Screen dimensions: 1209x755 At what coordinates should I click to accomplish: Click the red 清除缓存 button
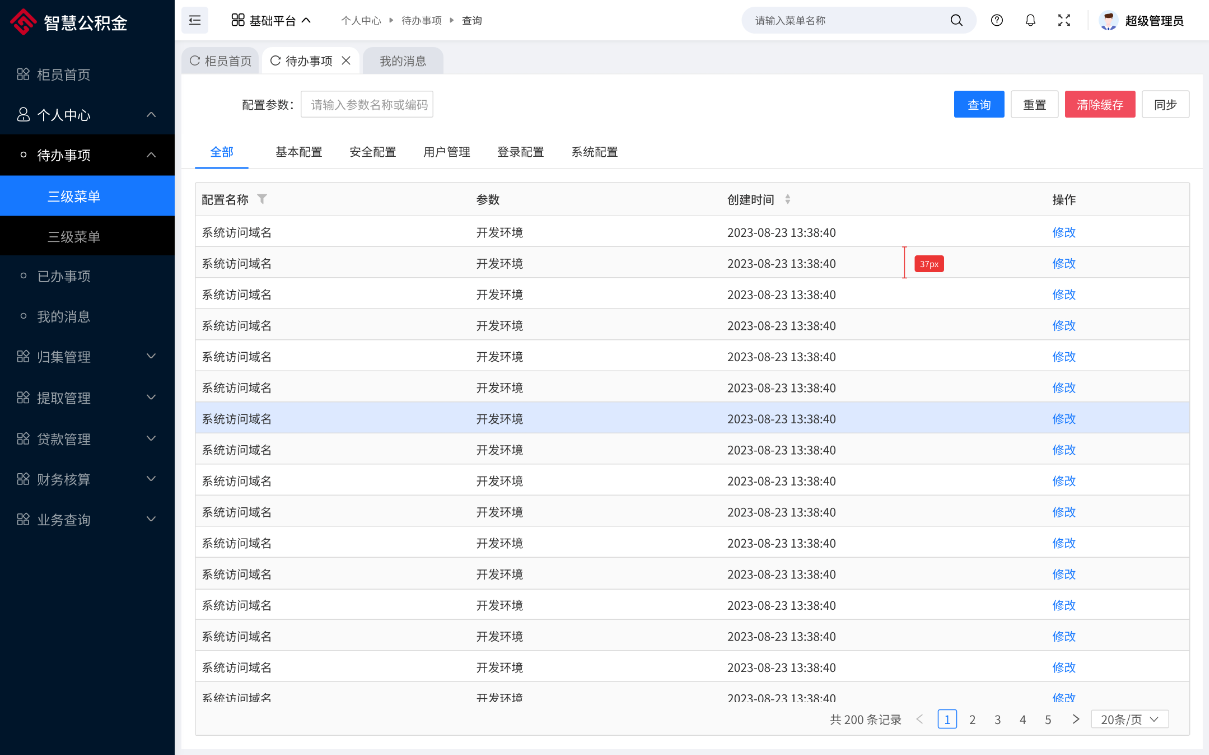coord(1100,104)
